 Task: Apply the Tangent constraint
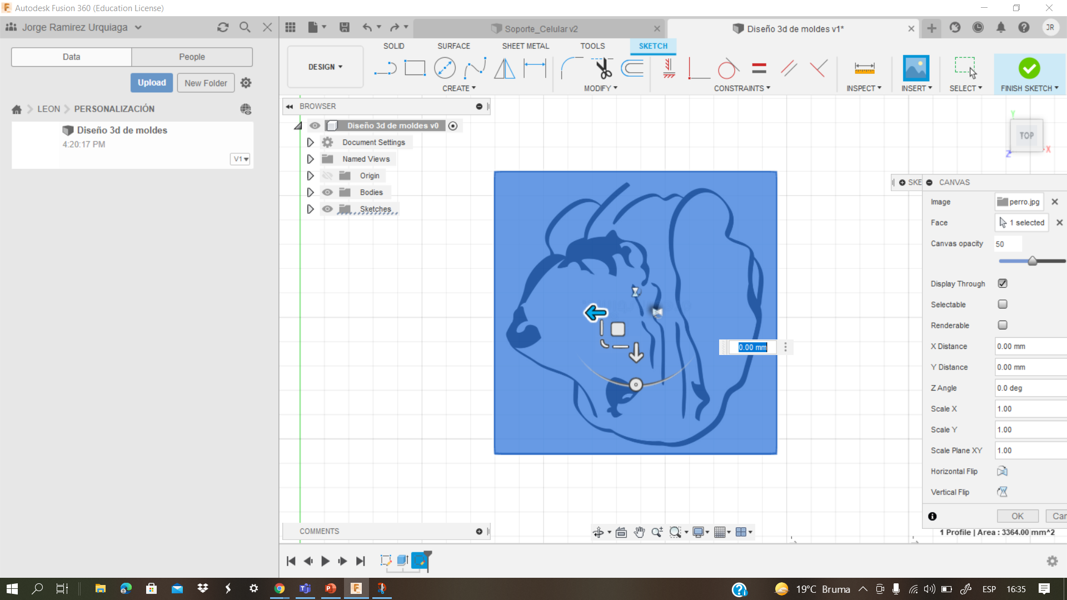(x=728, y=68)
